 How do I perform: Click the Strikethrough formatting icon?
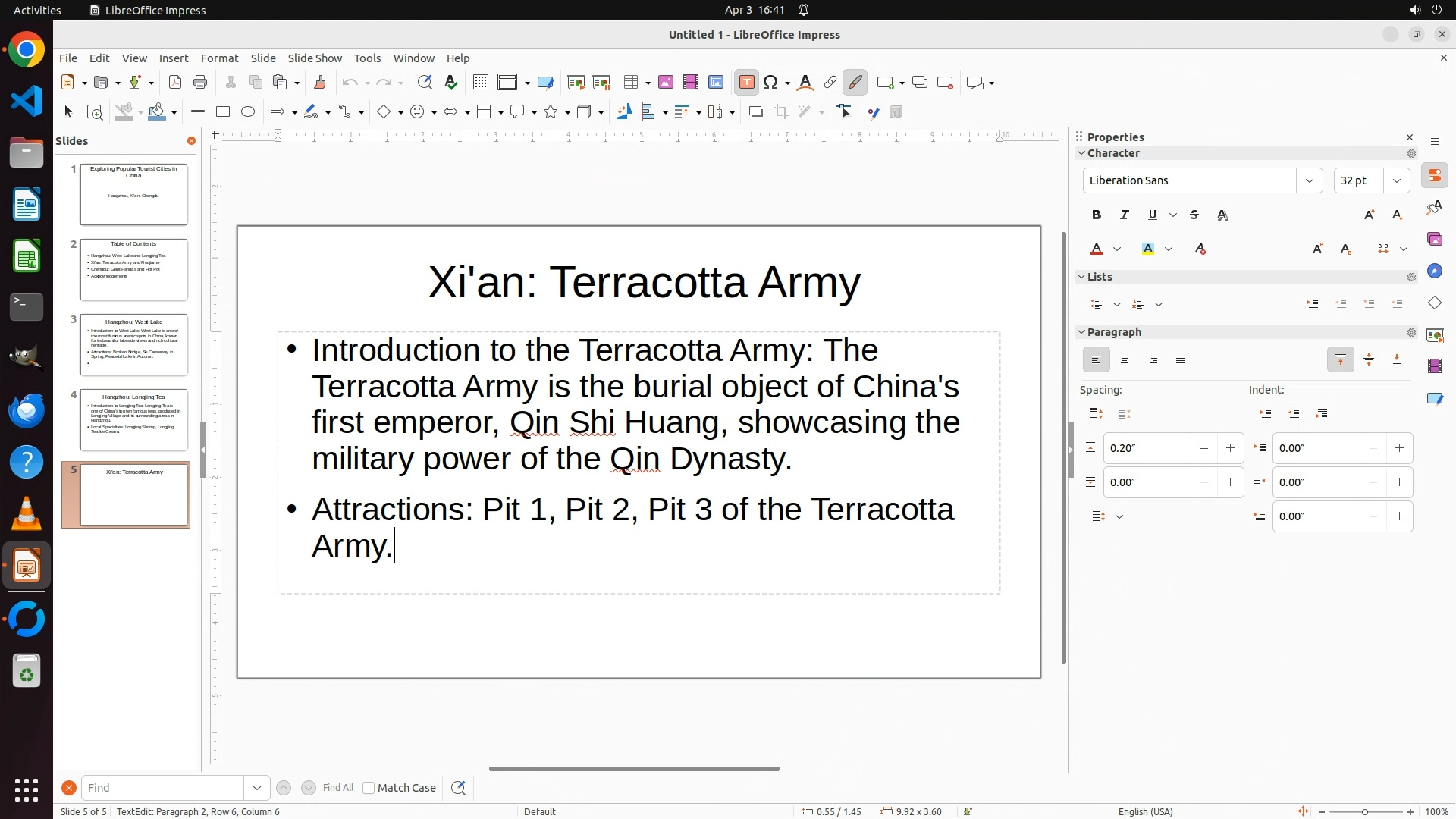[x=1194, y=215]
